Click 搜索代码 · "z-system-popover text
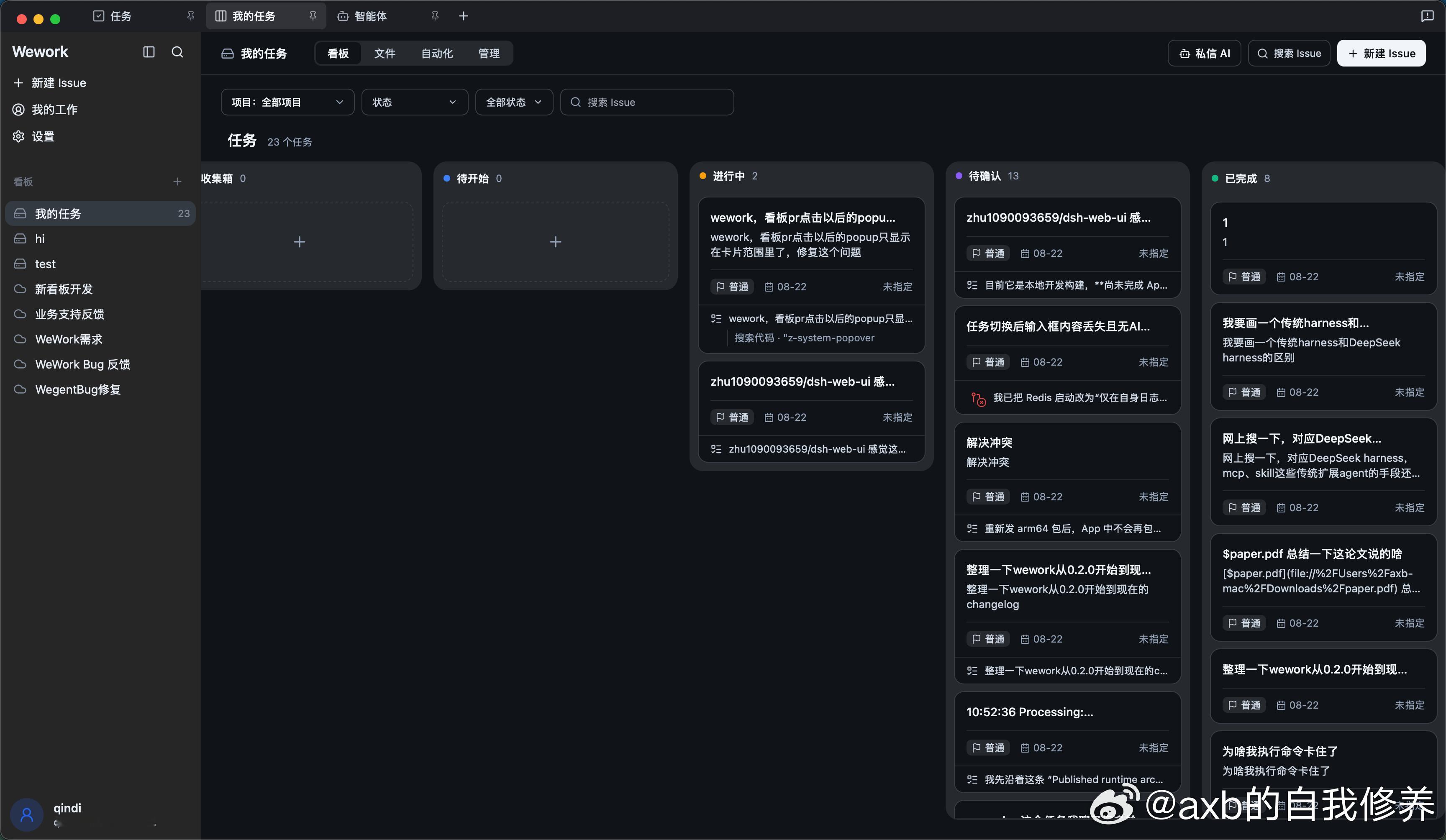Screen dimensions: 1446x840 click(x=805, y=338)
